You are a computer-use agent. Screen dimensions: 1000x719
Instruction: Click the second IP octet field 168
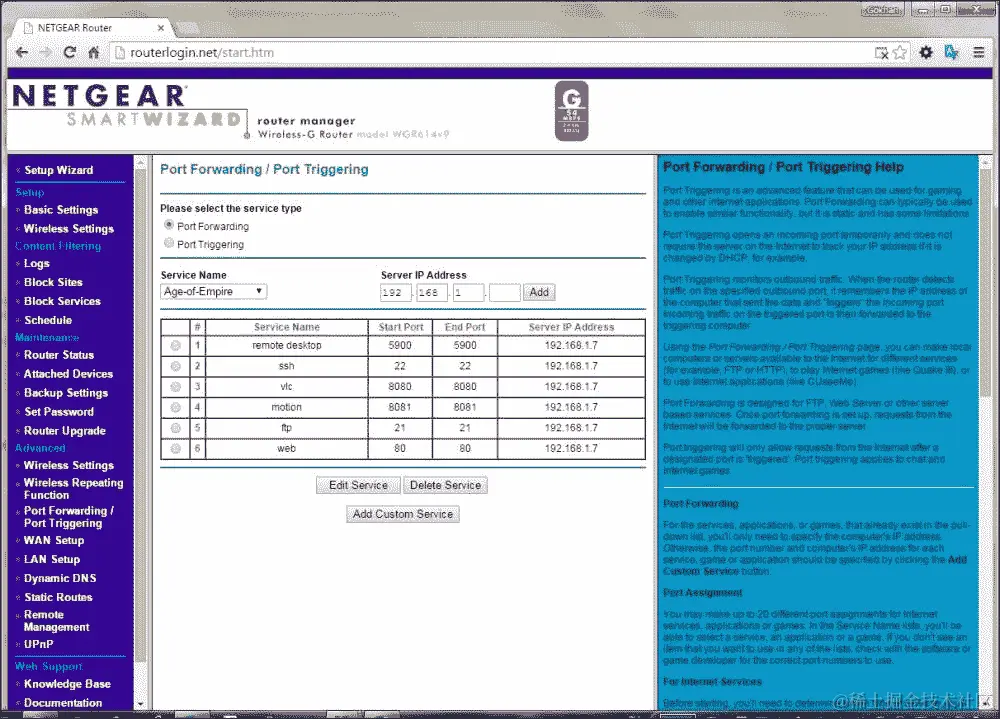432,292
